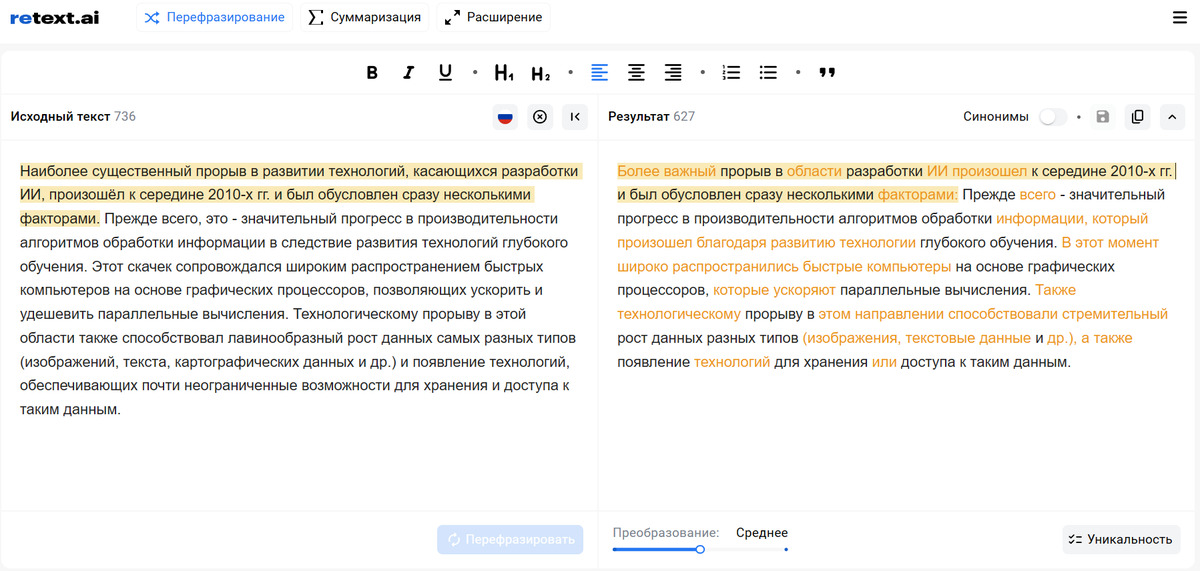Insert a numbered list
This screenshot has height=571, width=1200.
coord(731,73)
